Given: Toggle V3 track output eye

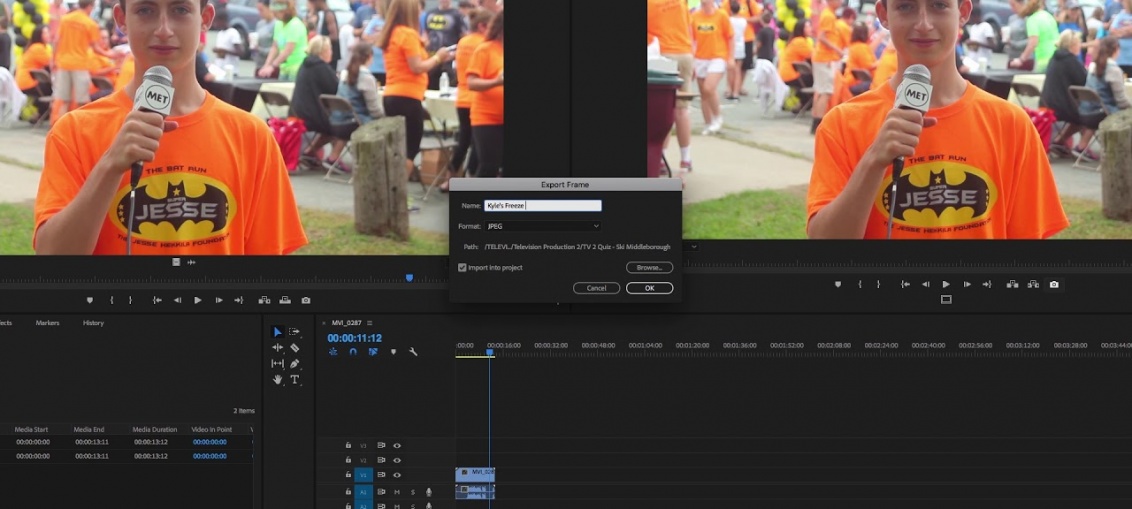Looking at the screenshot, I should [396, 445].
